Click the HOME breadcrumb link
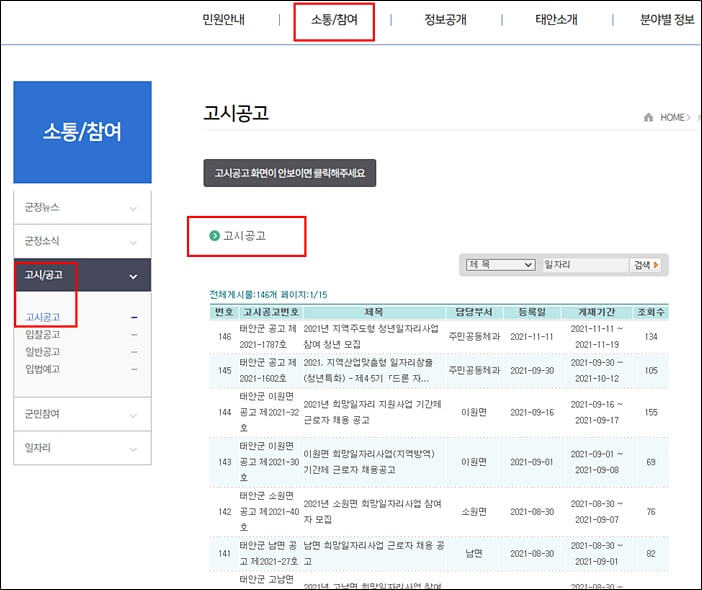The width and height of the screenshot is (702, 590). click(672, 117)
